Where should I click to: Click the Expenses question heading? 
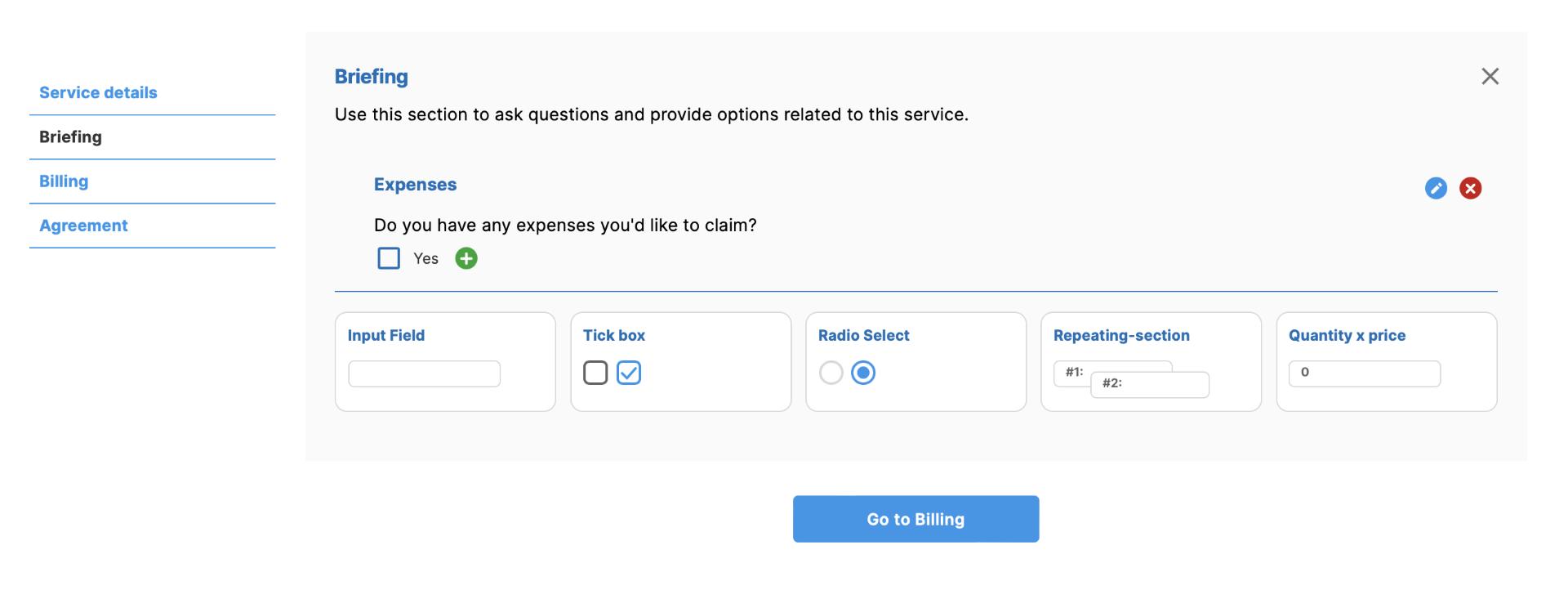point(415,185)
